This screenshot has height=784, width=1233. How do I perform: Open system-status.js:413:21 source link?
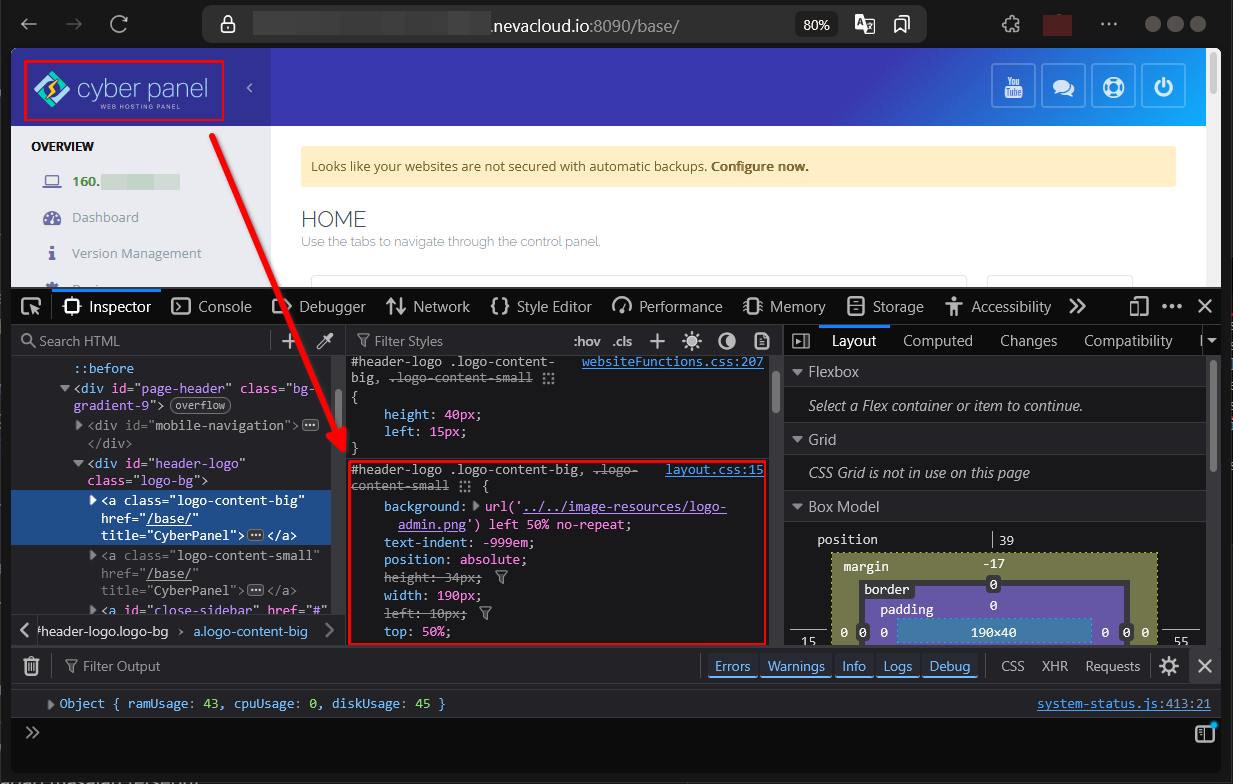click(1124, 704)
